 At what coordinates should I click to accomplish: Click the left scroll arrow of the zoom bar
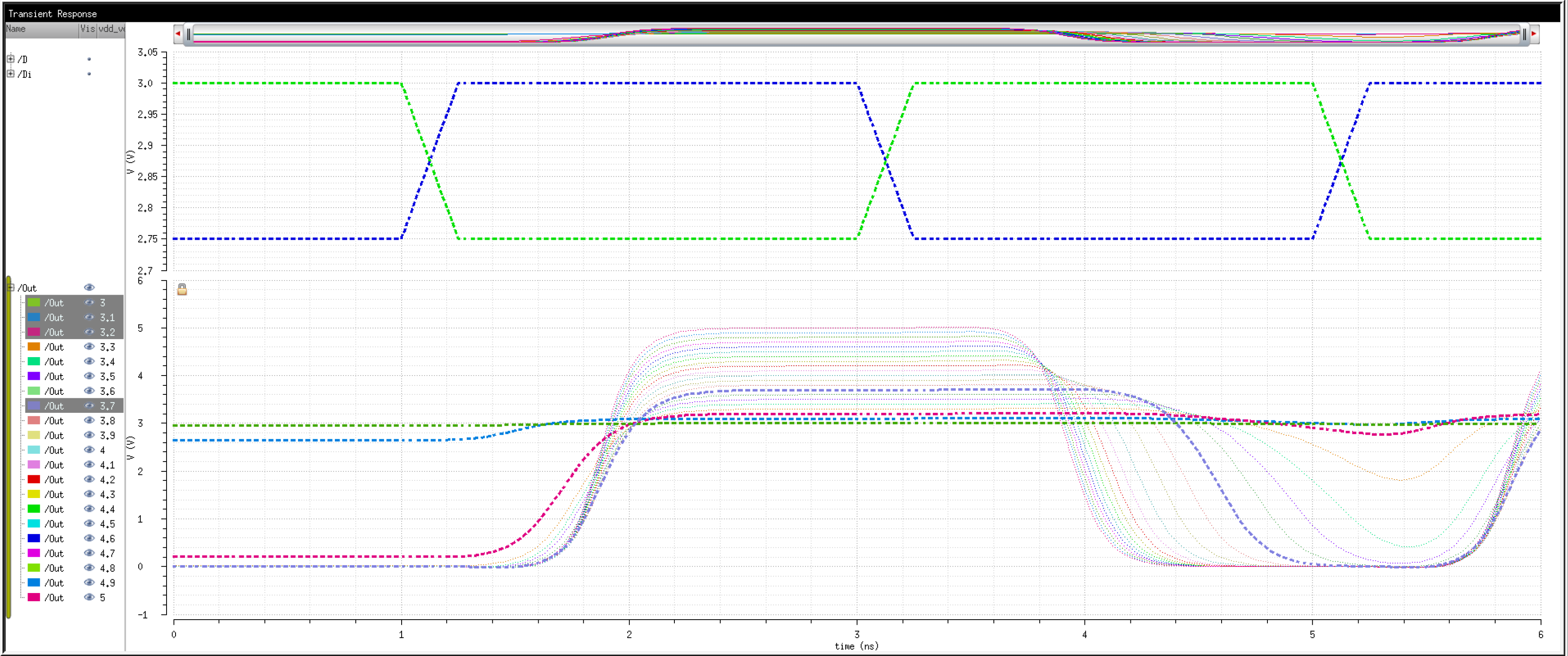coord(178,34)
